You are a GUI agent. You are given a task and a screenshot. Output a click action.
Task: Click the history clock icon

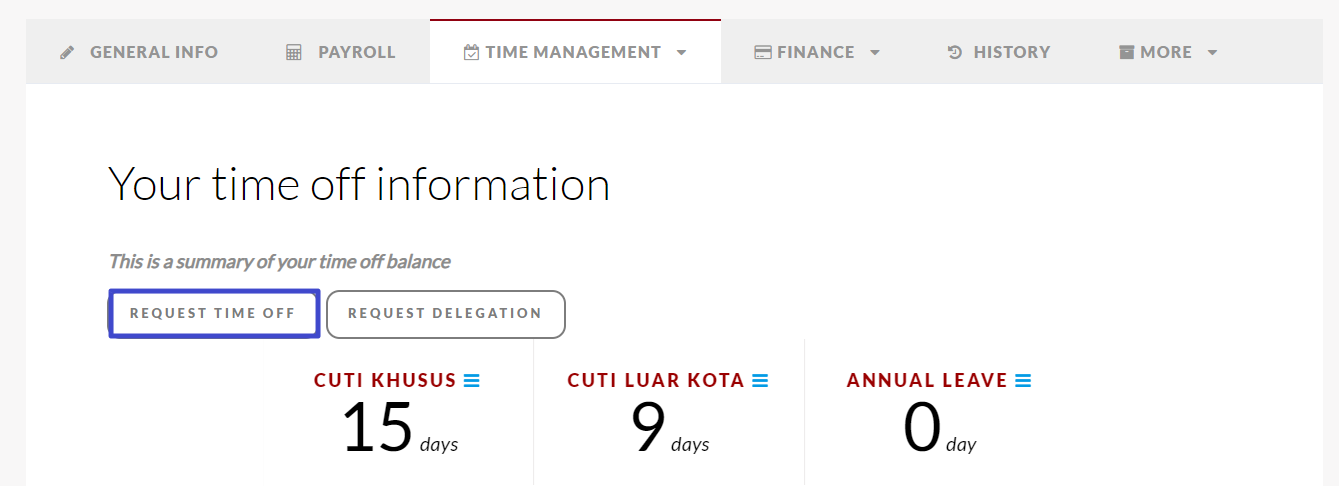coord(955,52)
